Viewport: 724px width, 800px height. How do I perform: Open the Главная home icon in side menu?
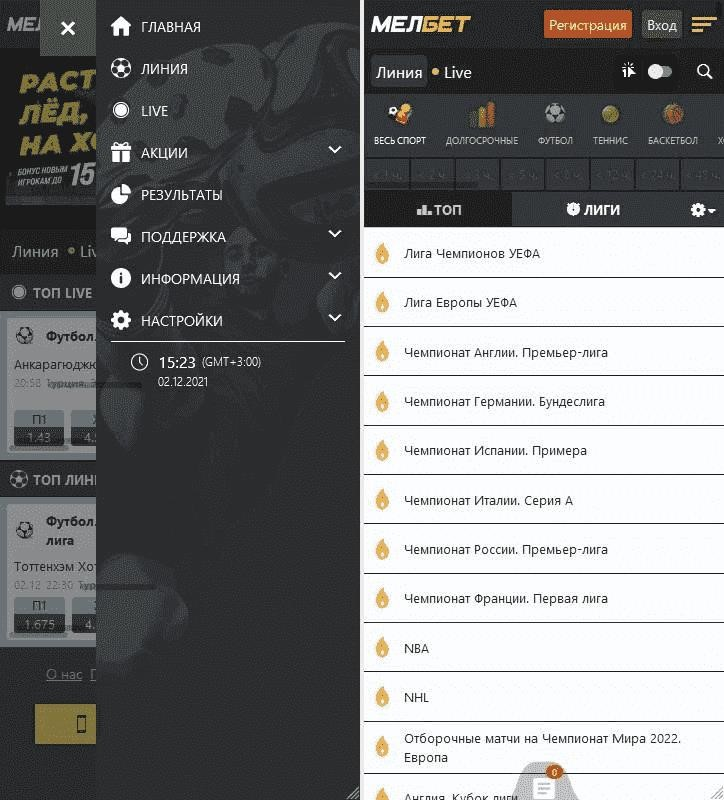coord(121,27)
